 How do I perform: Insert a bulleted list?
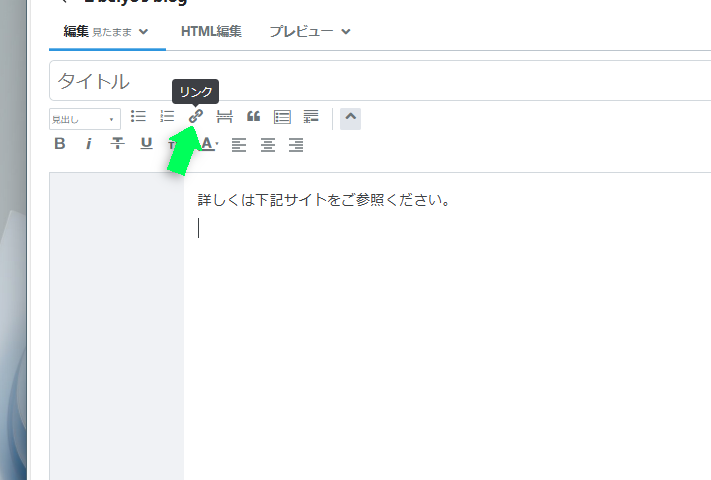[138, 116]
